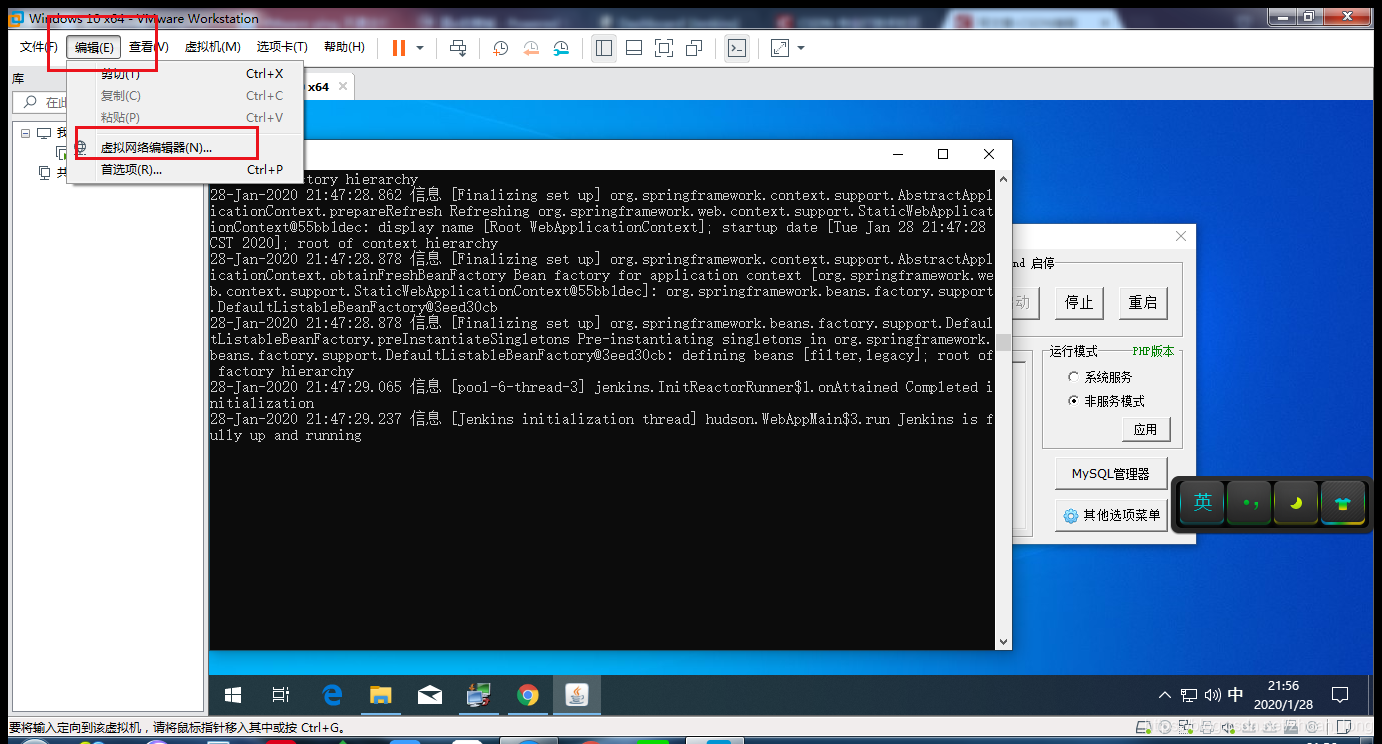Click the punctuation mode key on IME bar
Image resolution: width=1382 pixels, height=744 pixels.
coord(1249,502)
